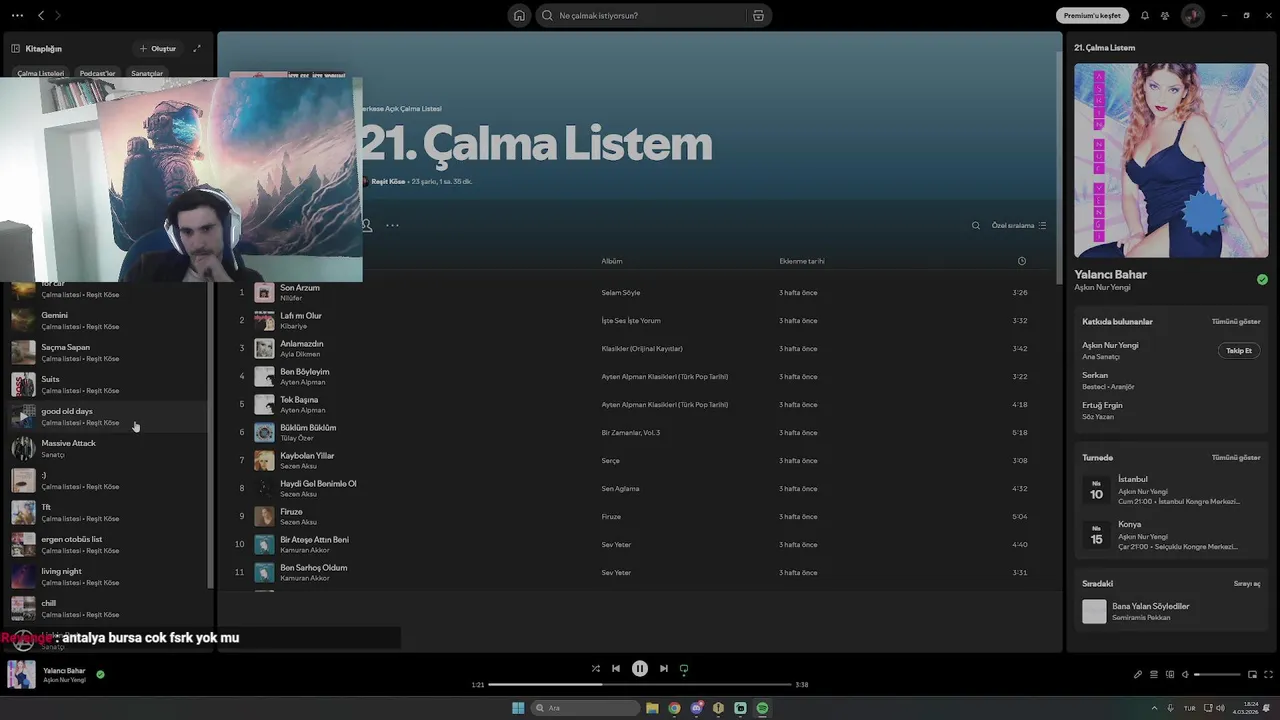Click the Yalancı Bahar album art in right panel
Screen dimensions: 1280x720
pyautogui.click(x=1171, y=160)
